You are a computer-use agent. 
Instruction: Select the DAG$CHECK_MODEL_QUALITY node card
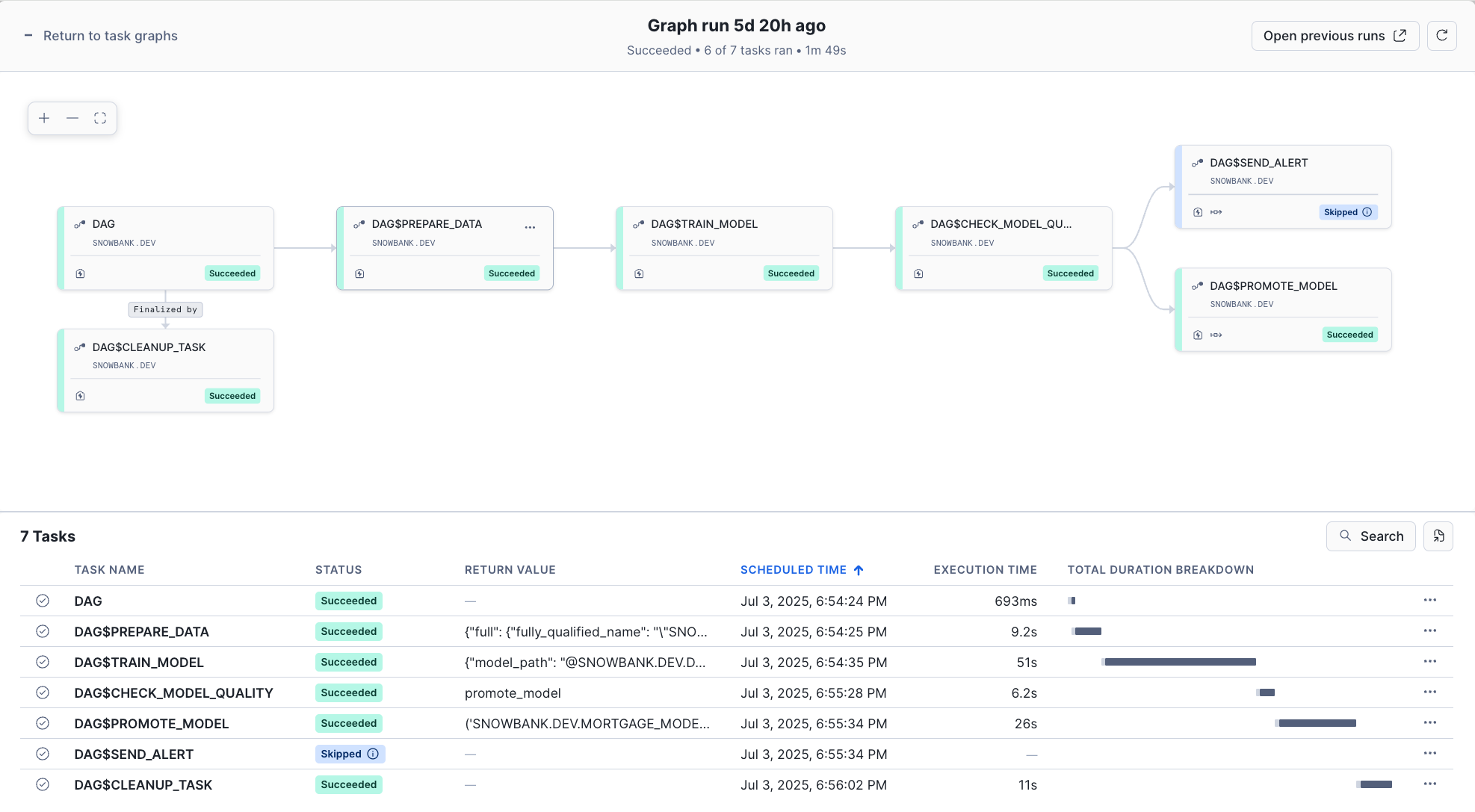[x=1004, y=247]
